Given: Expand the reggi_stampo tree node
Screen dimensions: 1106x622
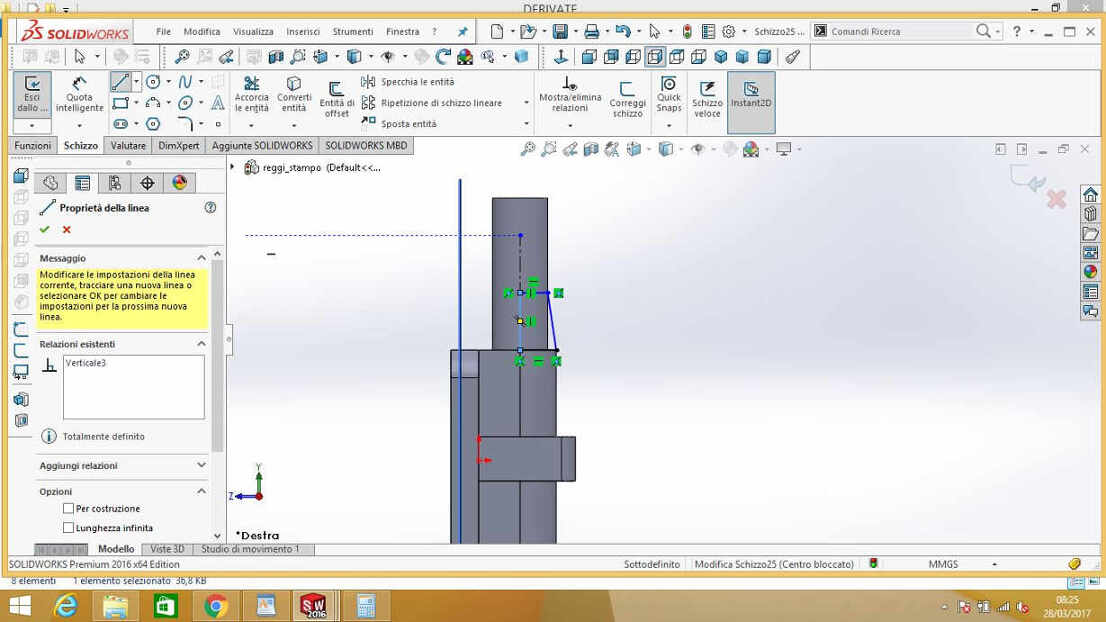Looking at the screenshot, I should [232, 167].
